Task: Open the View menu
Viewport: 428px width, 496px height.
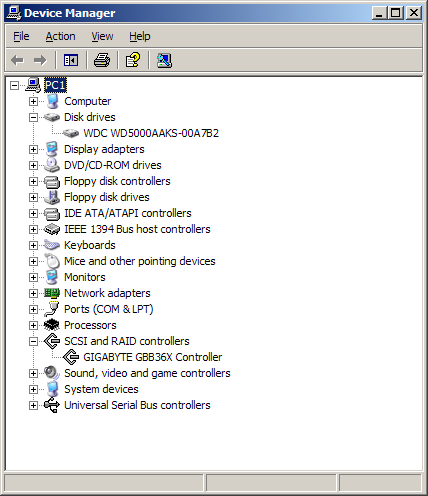Action: pos(102,36)
